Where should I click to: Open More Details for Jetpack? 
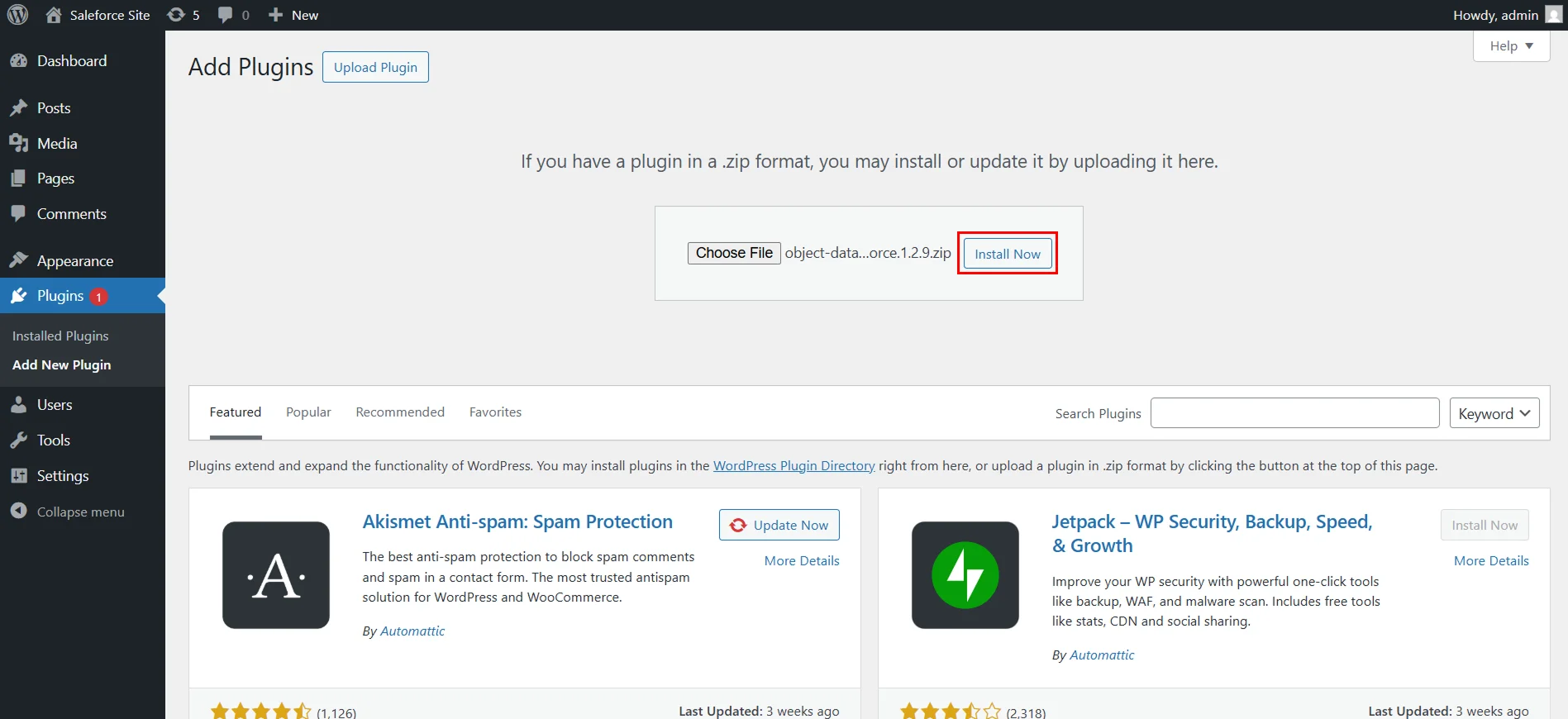(1491, 560)
